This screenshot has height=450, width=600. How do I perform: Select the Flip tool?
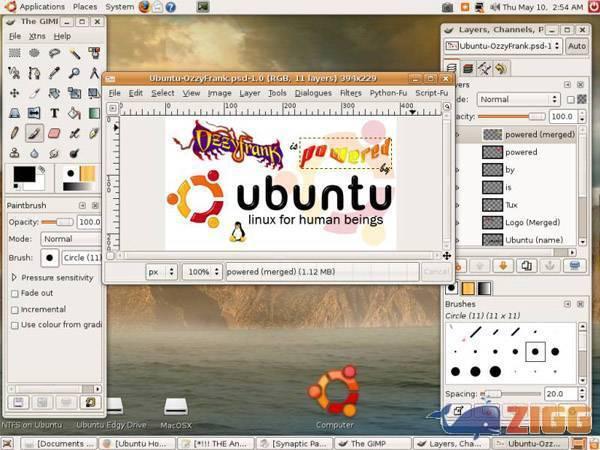(x=34, y=113)
